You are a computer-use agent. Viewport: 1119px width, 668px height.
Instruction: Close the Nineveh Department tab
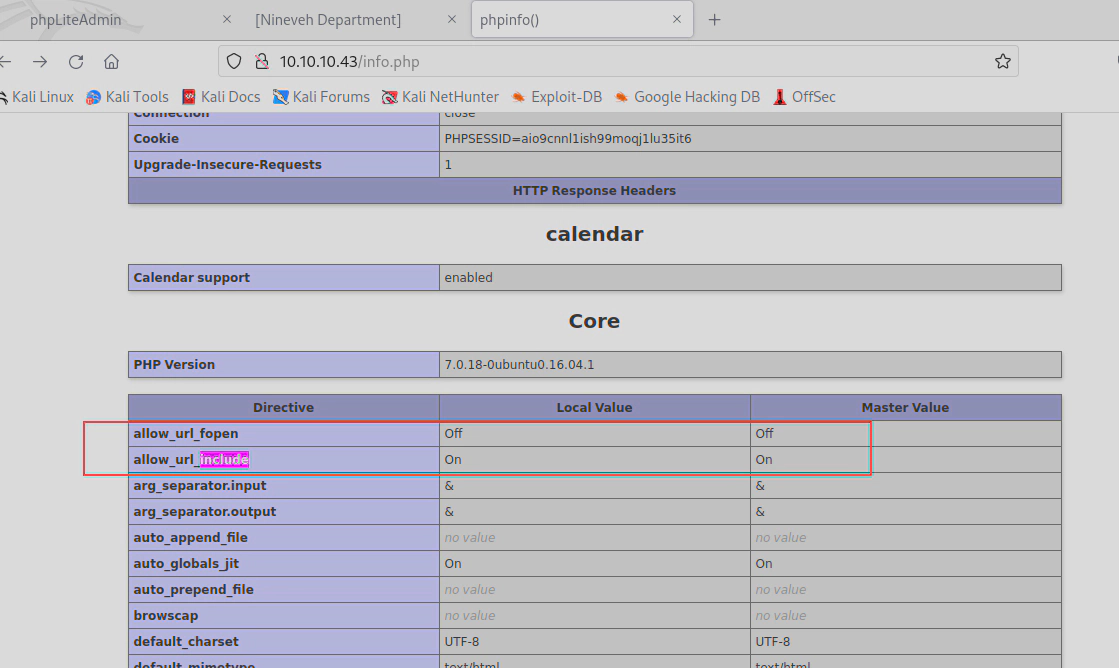(452, 20)
